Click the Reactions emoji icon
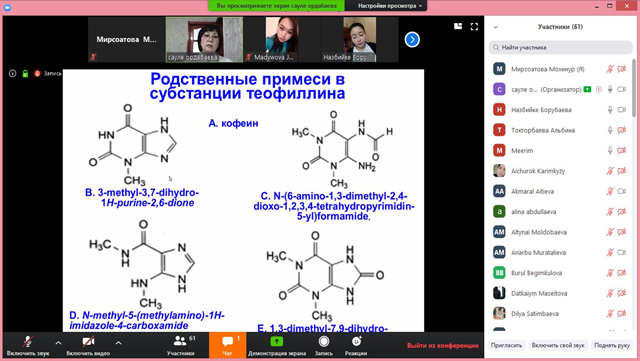 coord(356,341)
